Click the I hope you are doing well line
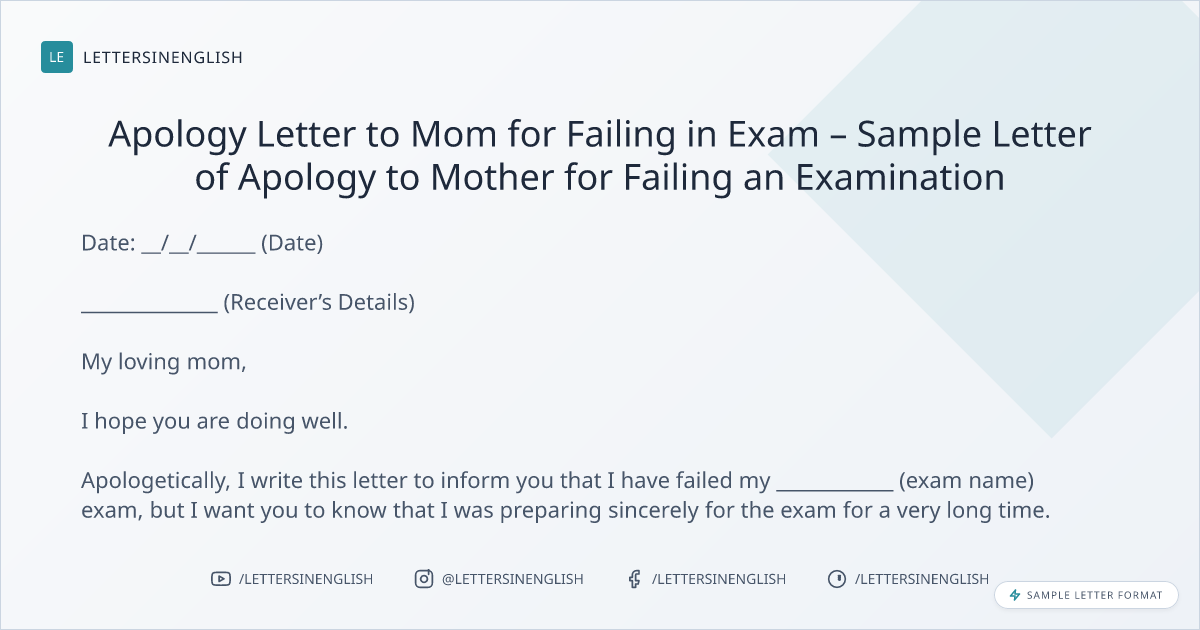The image size is (1200, 630). [x=215, y=421]
